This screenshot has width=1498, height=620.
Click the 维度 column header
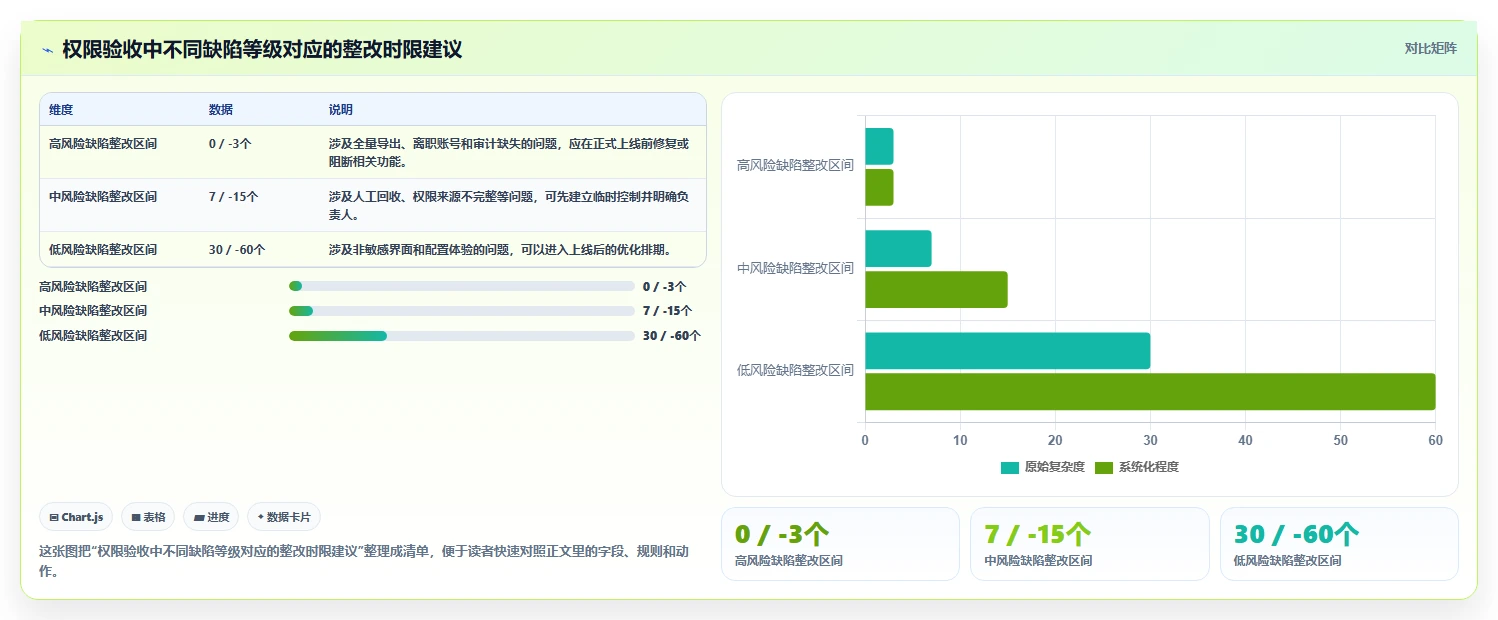61,110
